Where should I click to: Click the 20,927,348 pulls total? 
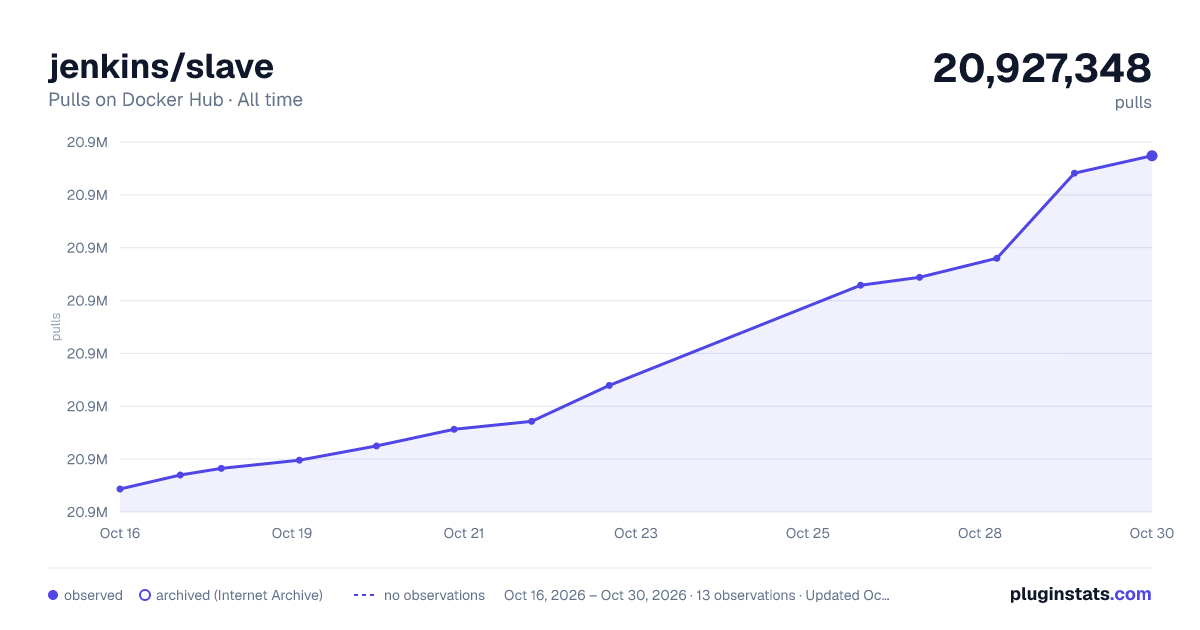pyautogui.click(x=1042, y=68)
